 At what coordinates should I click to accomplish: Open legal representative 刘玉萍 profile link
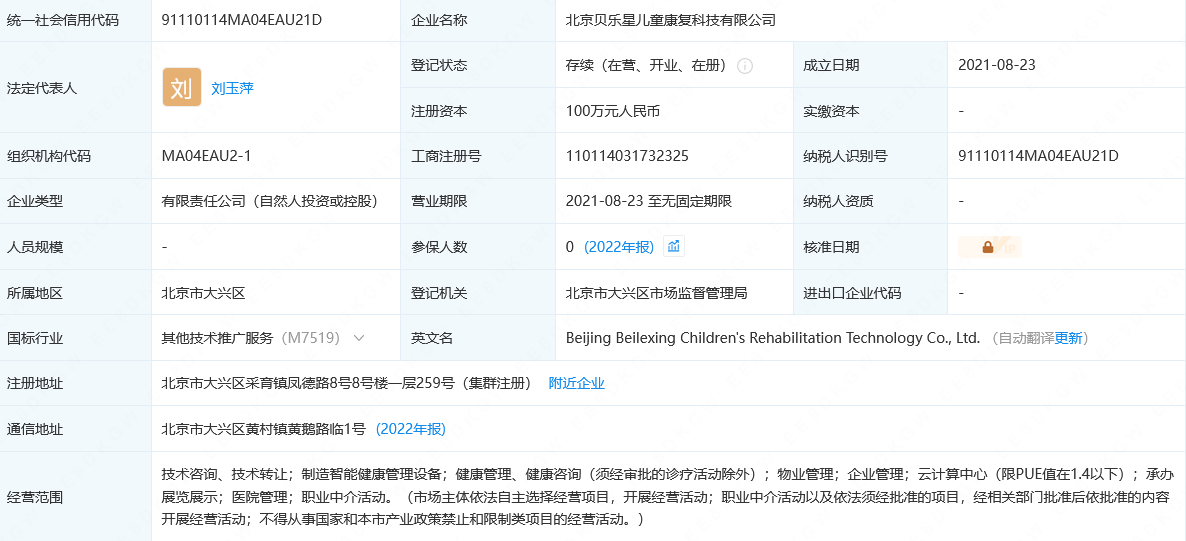coord(232,89)
